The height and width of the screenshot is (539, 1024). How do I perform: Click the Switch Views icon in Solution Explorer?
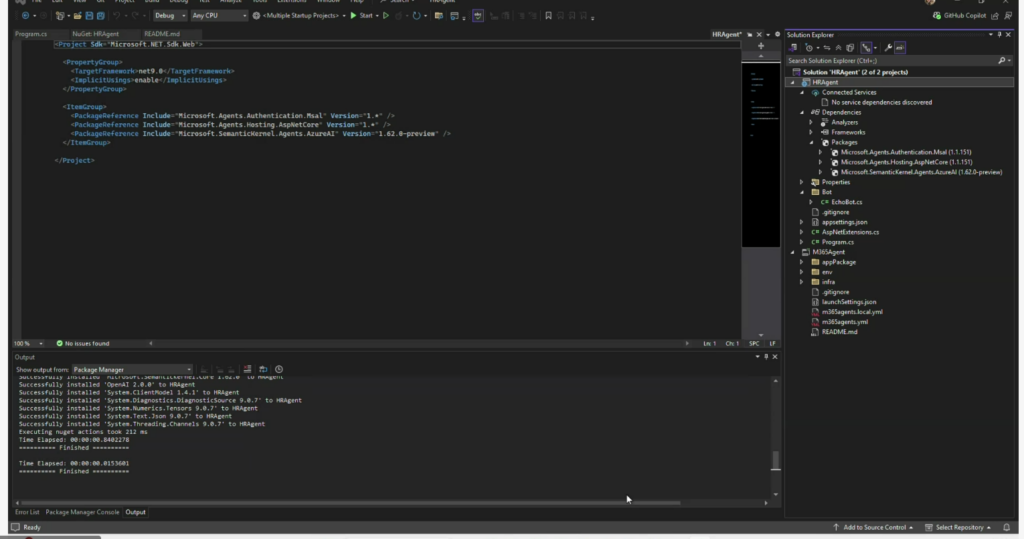point(793,48)
